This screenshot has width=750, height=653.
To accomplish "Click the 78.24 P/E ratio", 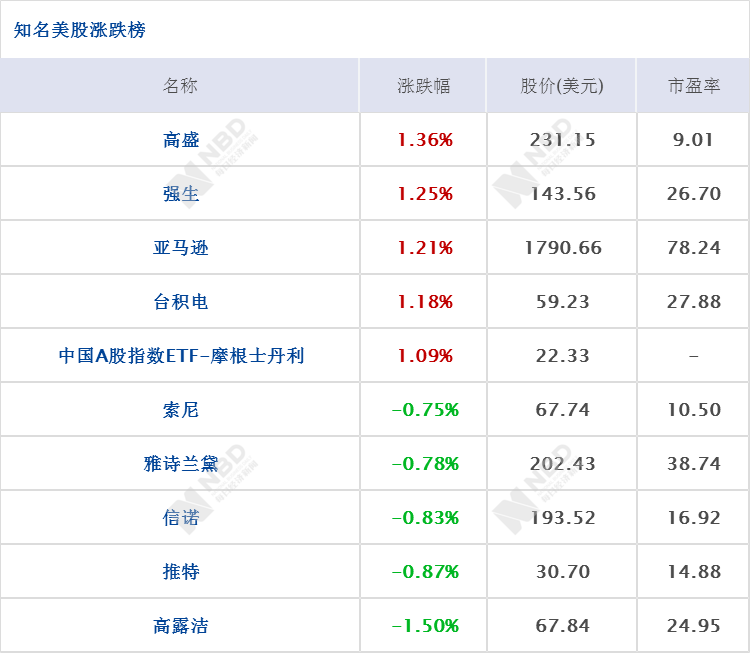I will click(x=694, y=248).
